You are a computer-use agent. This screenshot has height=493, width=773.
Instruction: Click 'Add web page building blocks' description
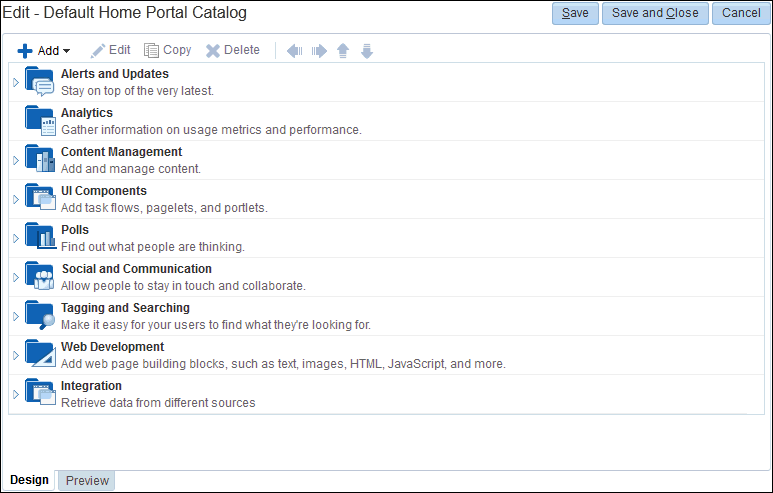tap(283, 363)
